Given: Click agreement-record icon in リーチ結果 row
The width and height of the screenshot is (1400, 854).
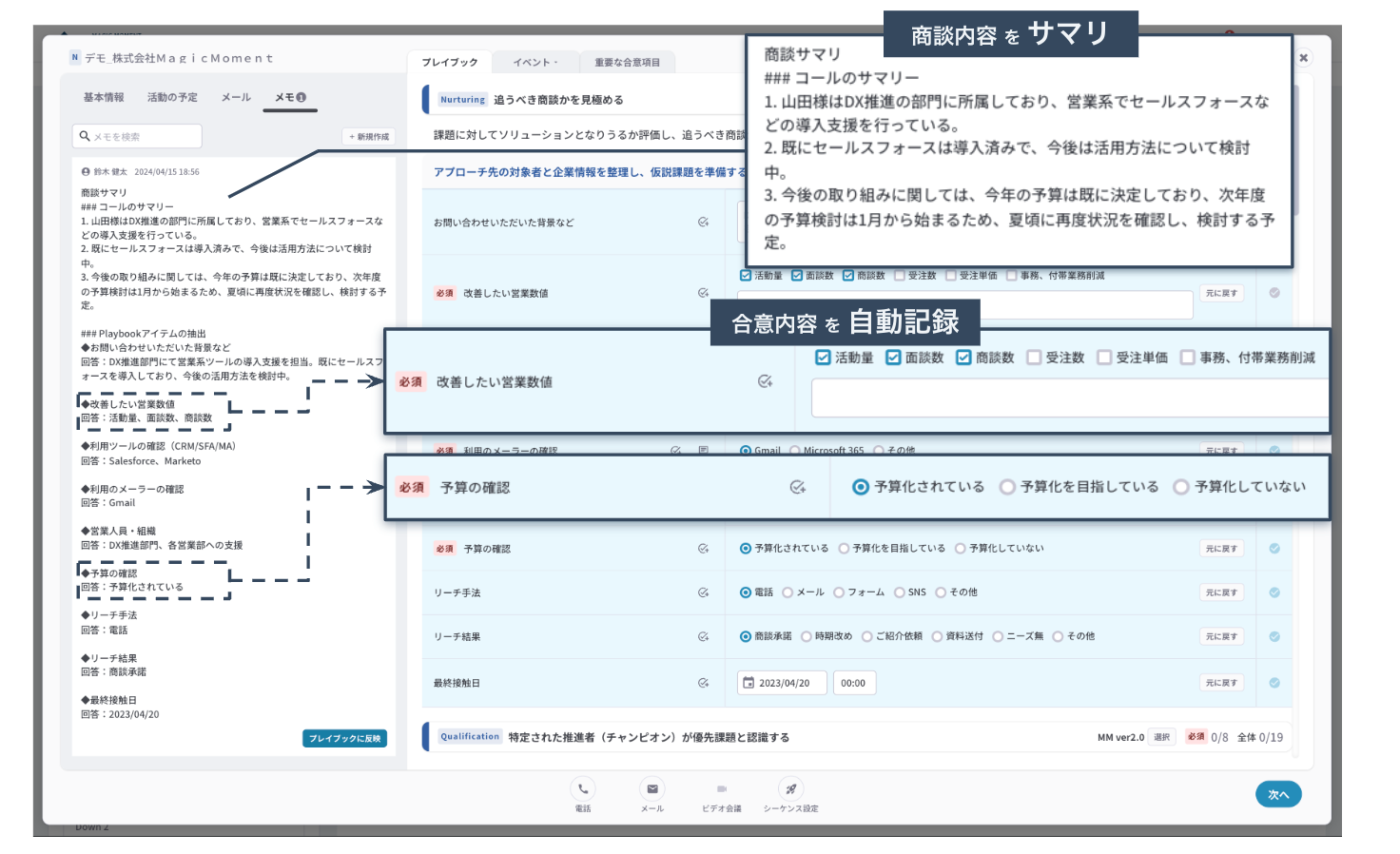Looking at the screenshot, I should point(703,636).
